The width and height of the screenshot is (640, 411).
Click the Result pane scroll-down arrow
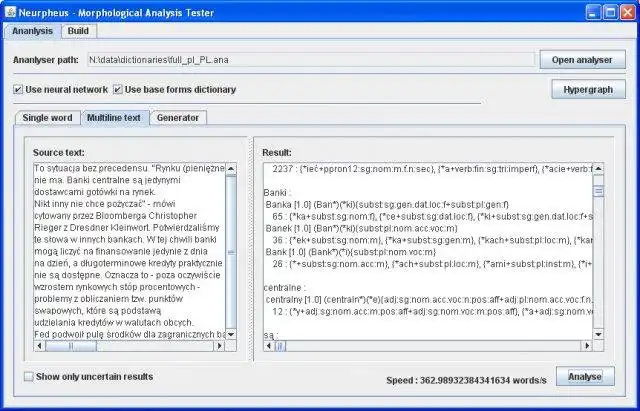coord(598,335)
